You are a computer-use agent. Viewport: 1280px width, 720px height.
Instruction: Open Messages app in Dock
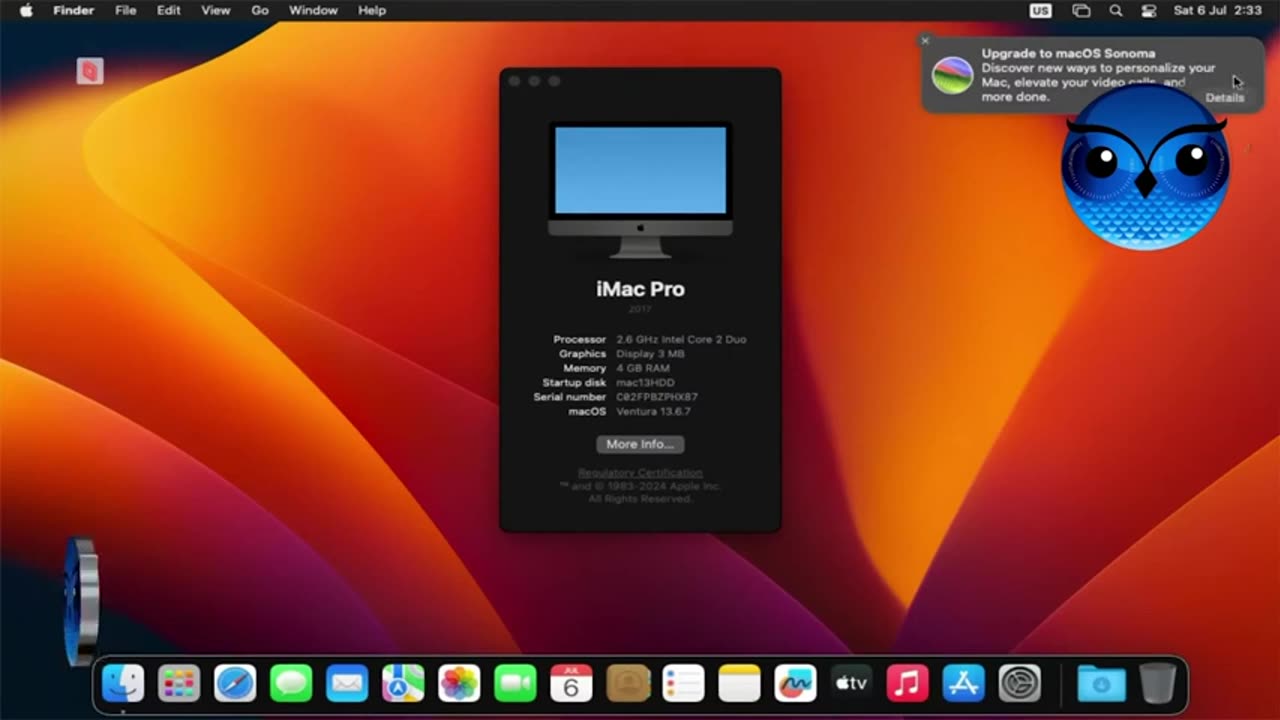pyautogui.click(x=291, y=684)
